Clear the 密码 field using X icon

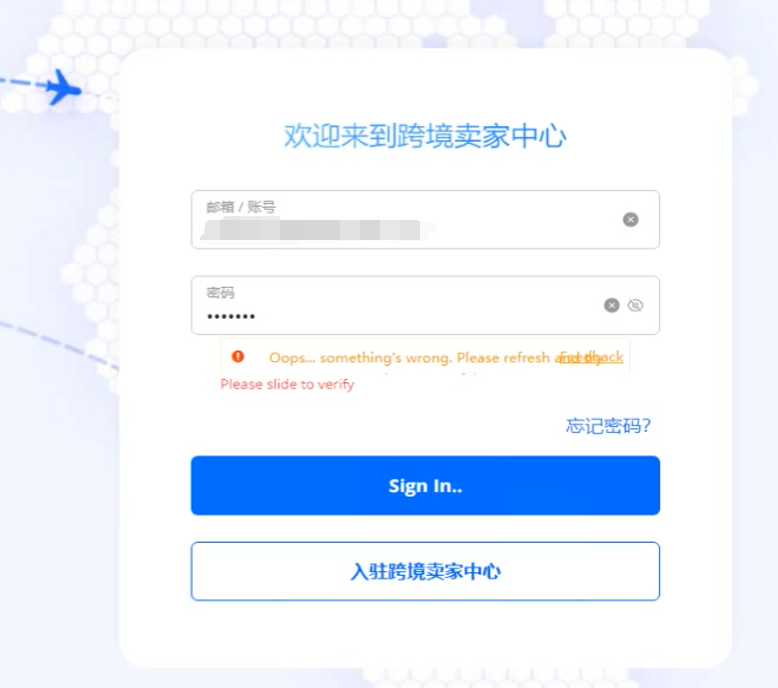coord(611,305)
